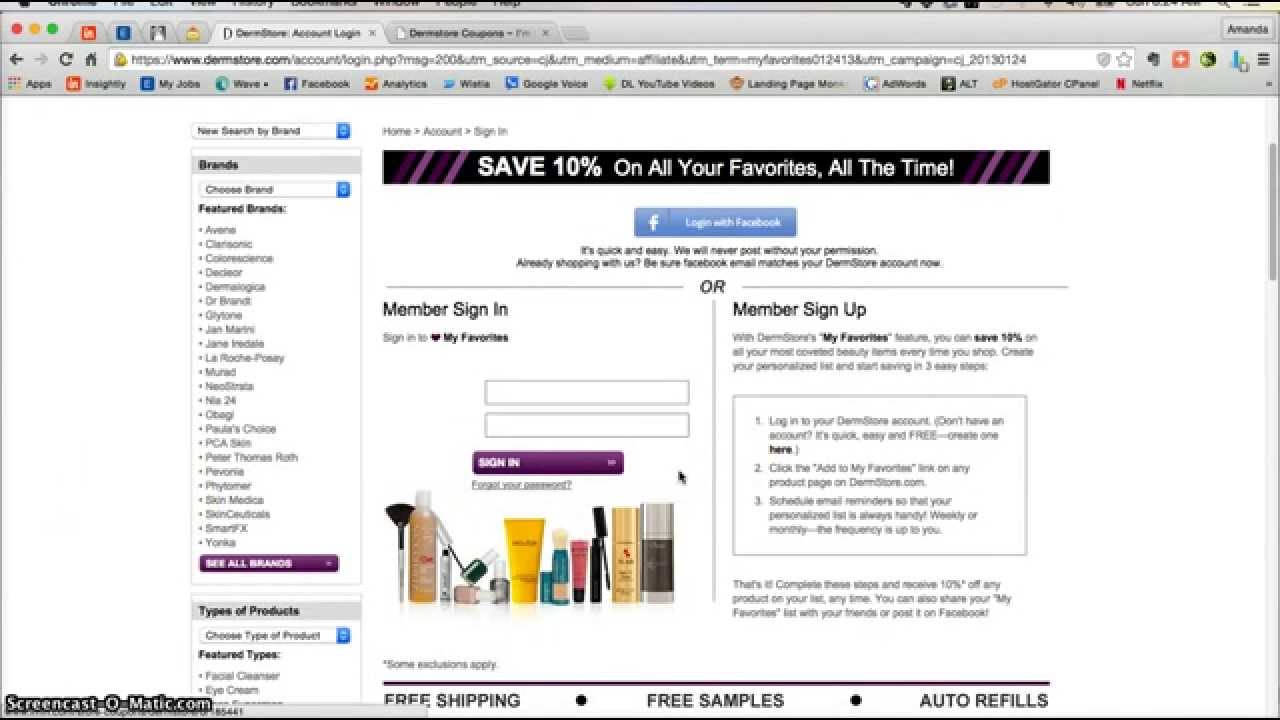Open the Wistia bookmark
The image size is (1280, 720).
(466, 84)
